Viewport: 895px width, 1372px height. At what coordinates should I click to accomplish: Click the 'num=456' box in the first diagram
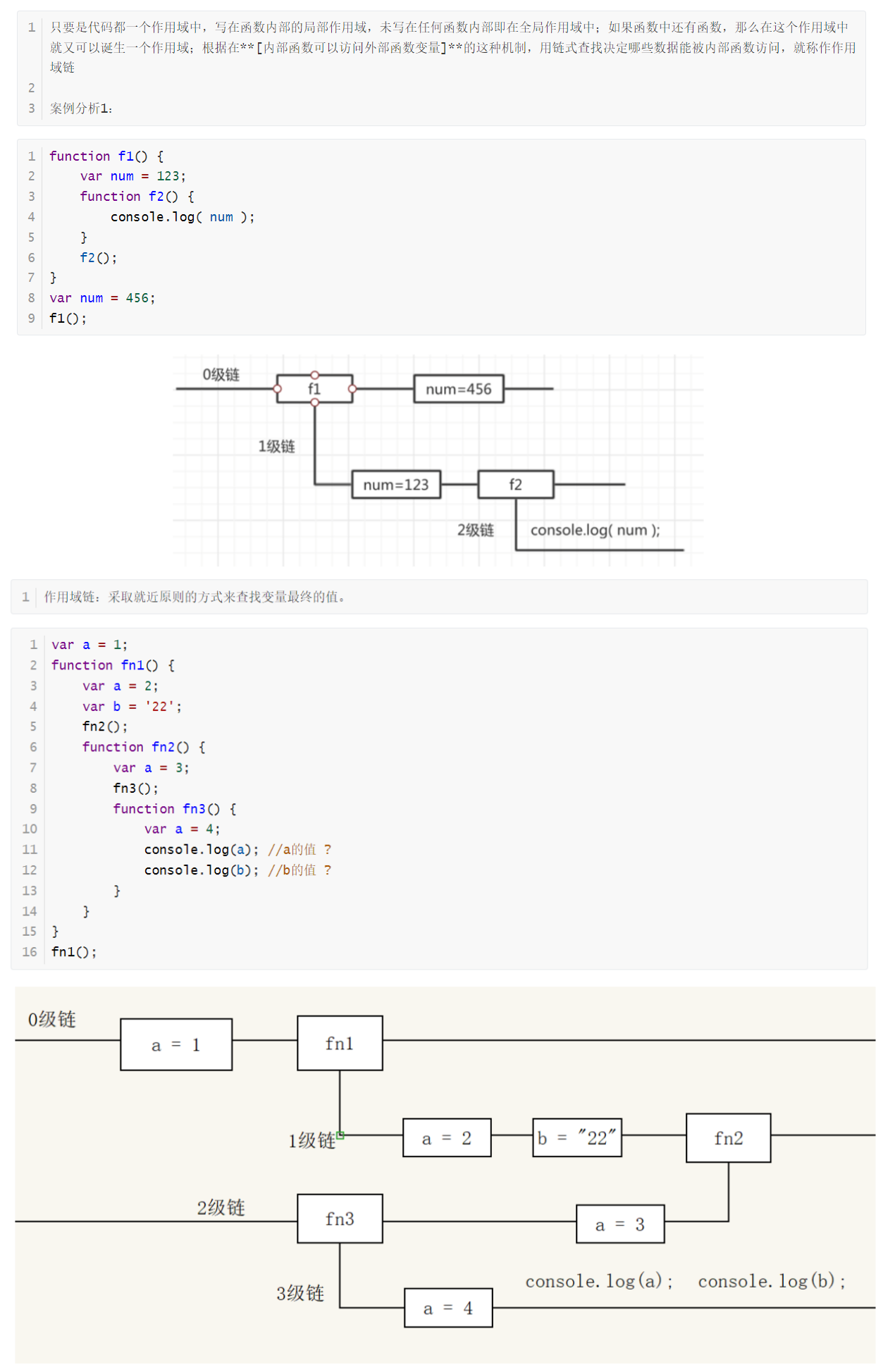[459, 389]
